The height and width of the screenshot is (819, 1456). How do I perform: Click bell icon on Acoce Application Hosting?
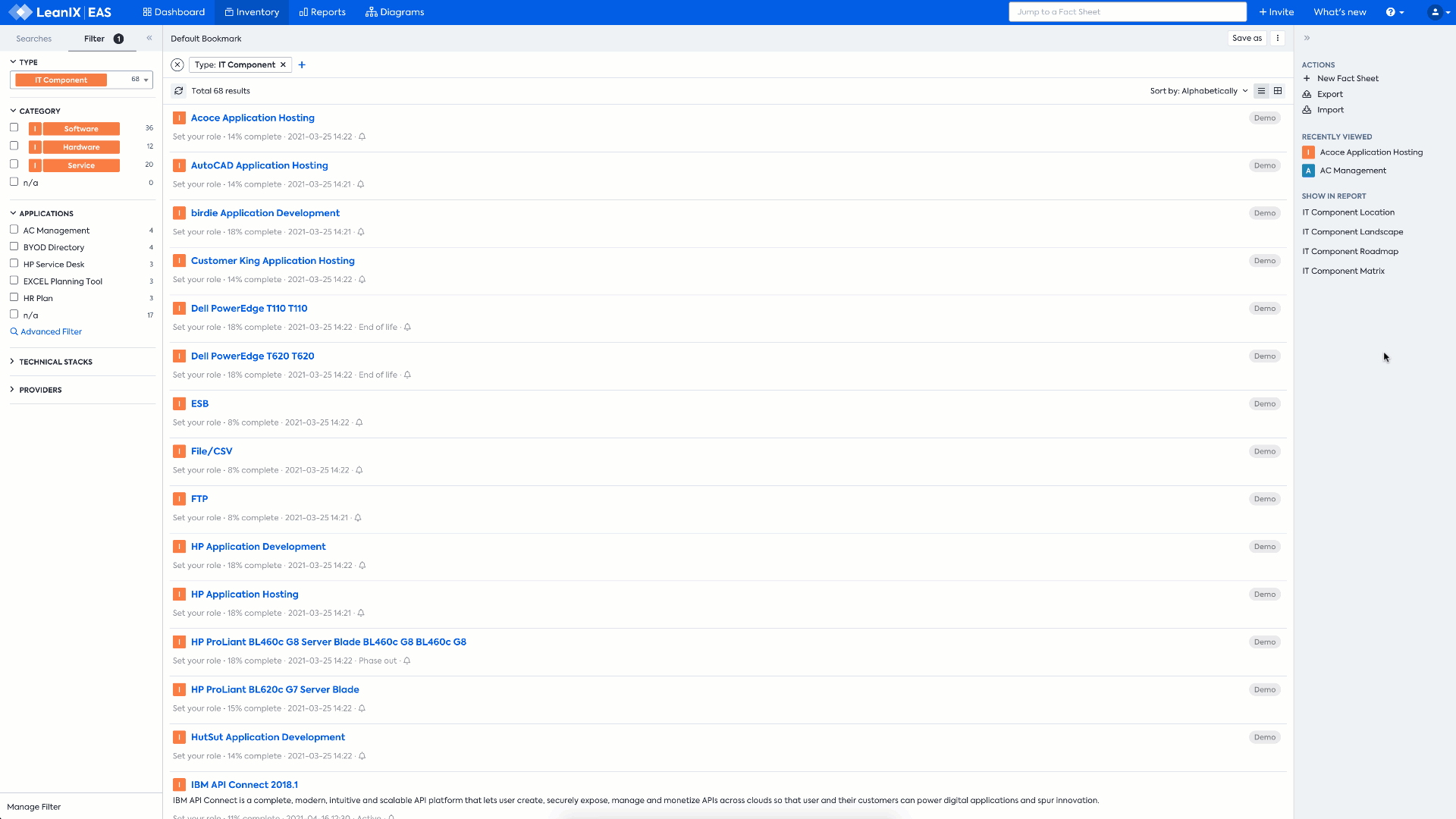point(362,137)
